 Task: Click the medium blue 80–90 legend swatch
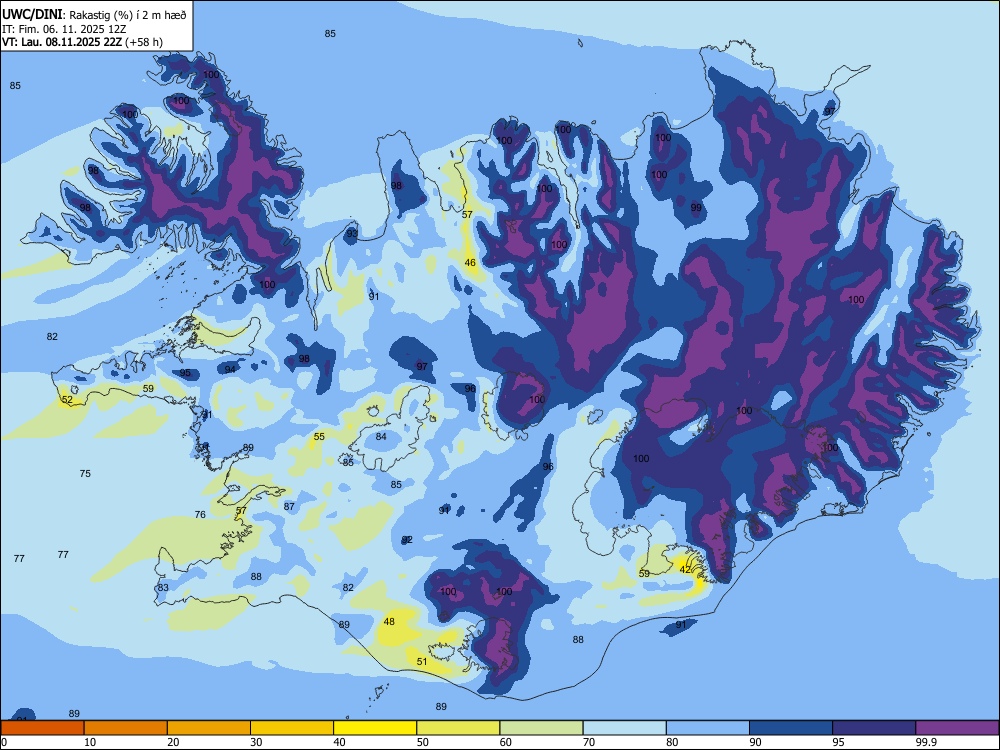(x=708, y=728)
